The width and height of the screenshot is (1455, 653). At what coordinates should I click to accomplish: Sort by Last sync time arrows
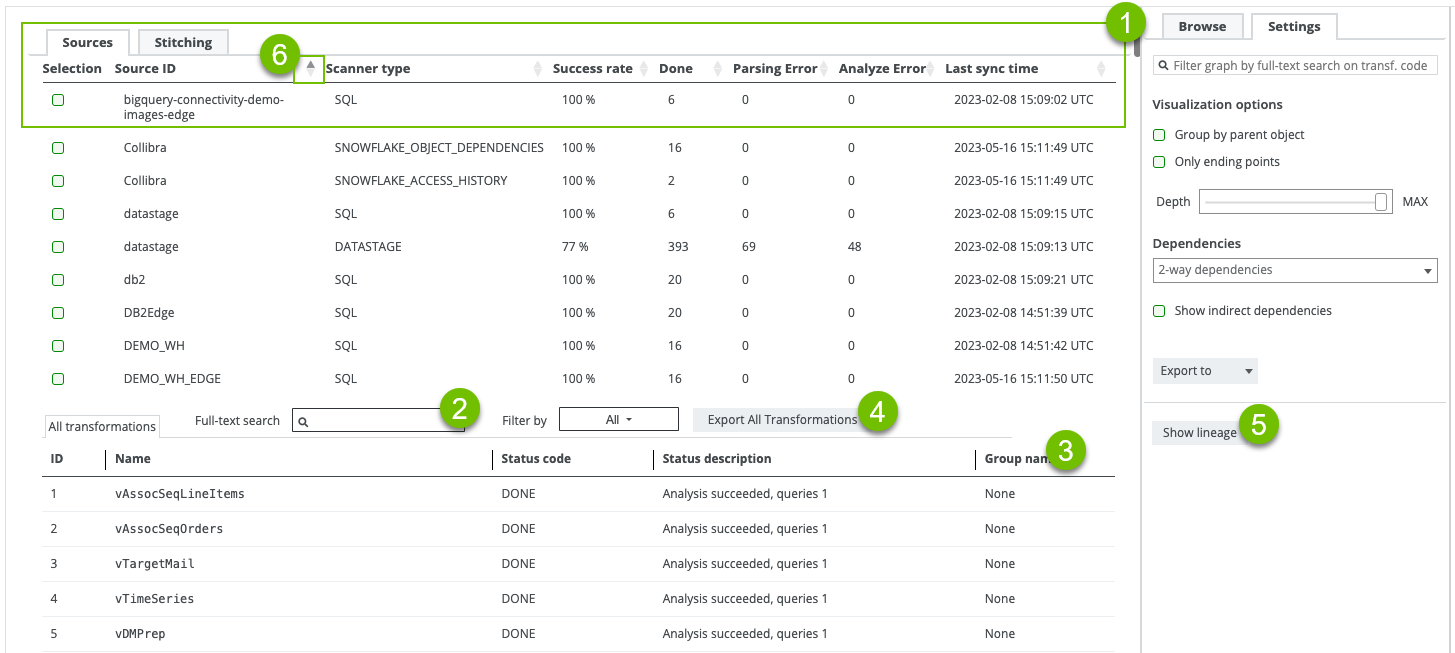tap(1101, 69)
